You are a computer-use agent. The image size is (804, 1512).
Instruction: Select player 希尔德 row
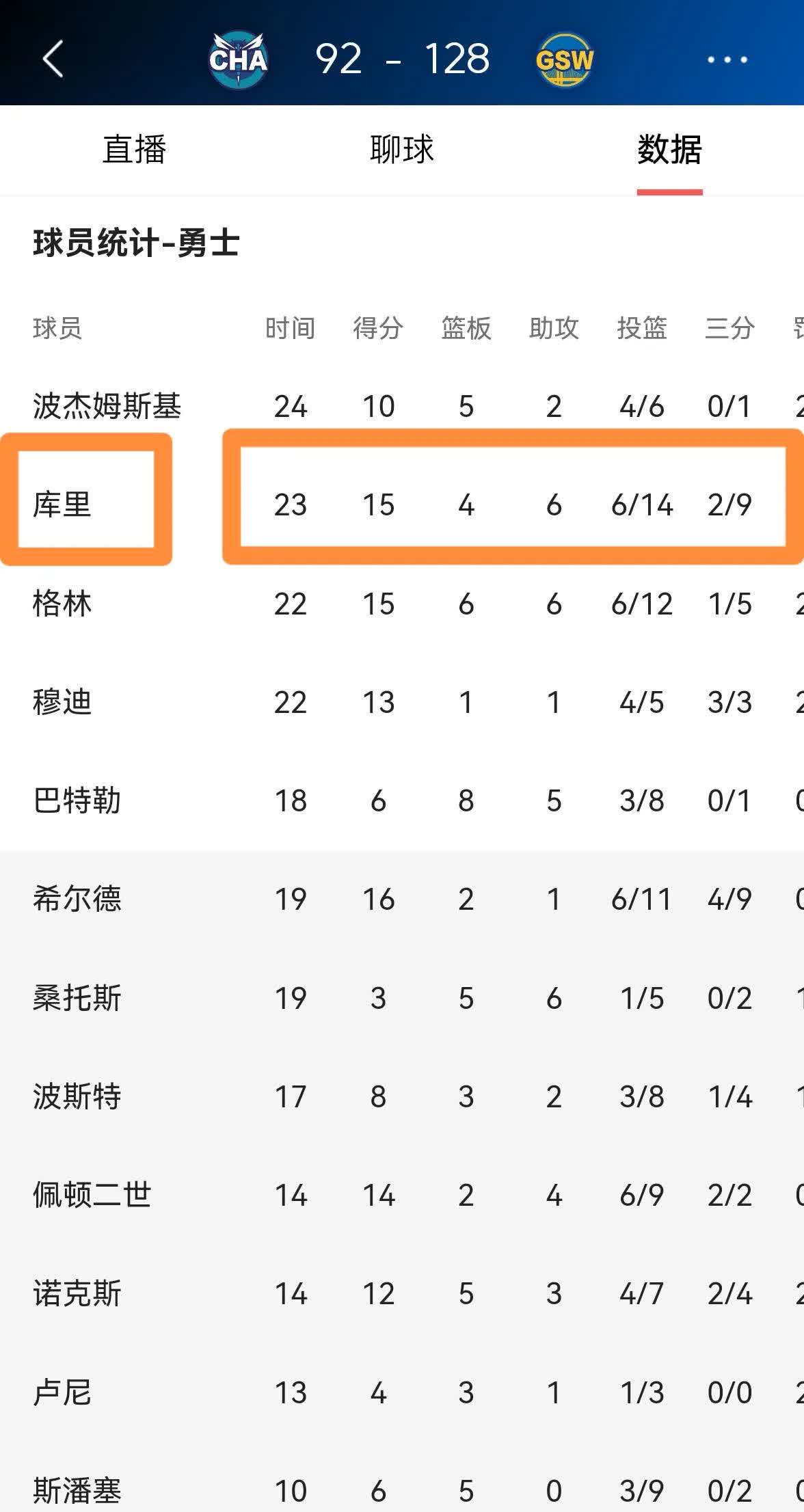75,900
